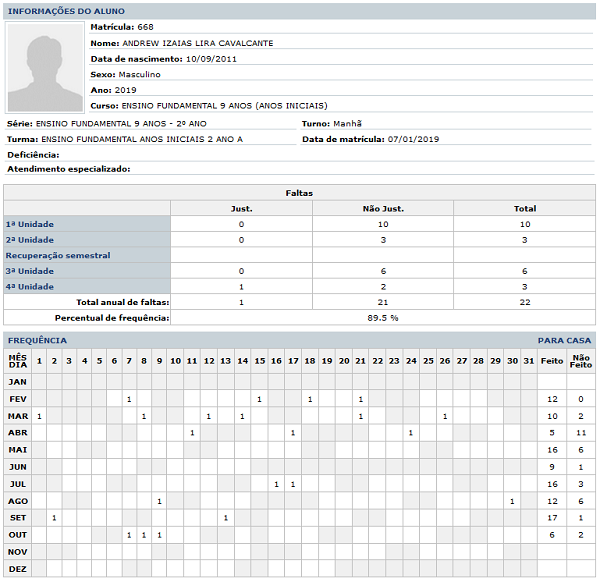This screenshot has width=600, height=582.
Task: Click the Faltas table title
Action: [x=299, y=192]
